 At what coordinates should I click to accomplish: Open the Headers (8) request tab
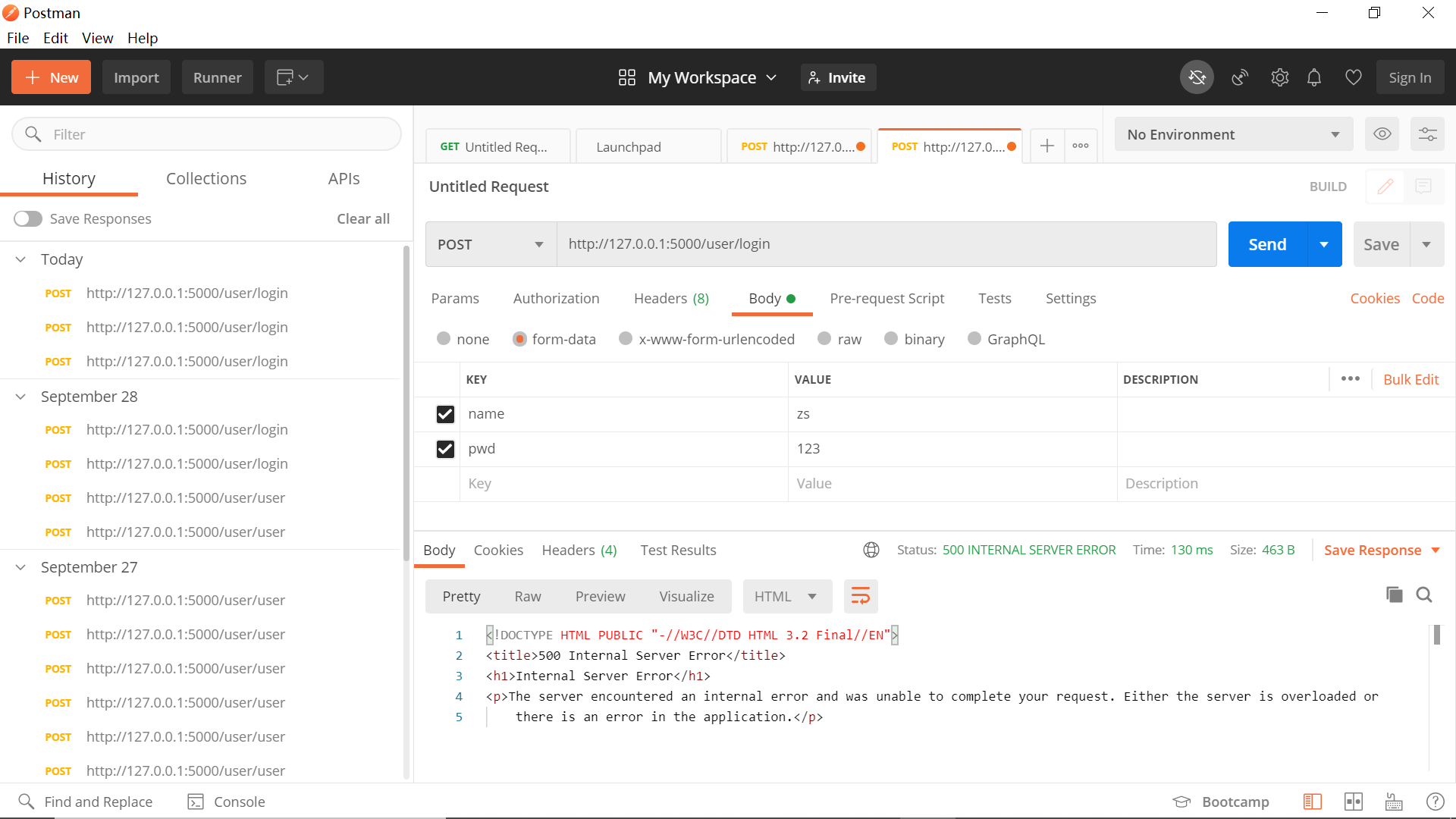pos(672,298)
